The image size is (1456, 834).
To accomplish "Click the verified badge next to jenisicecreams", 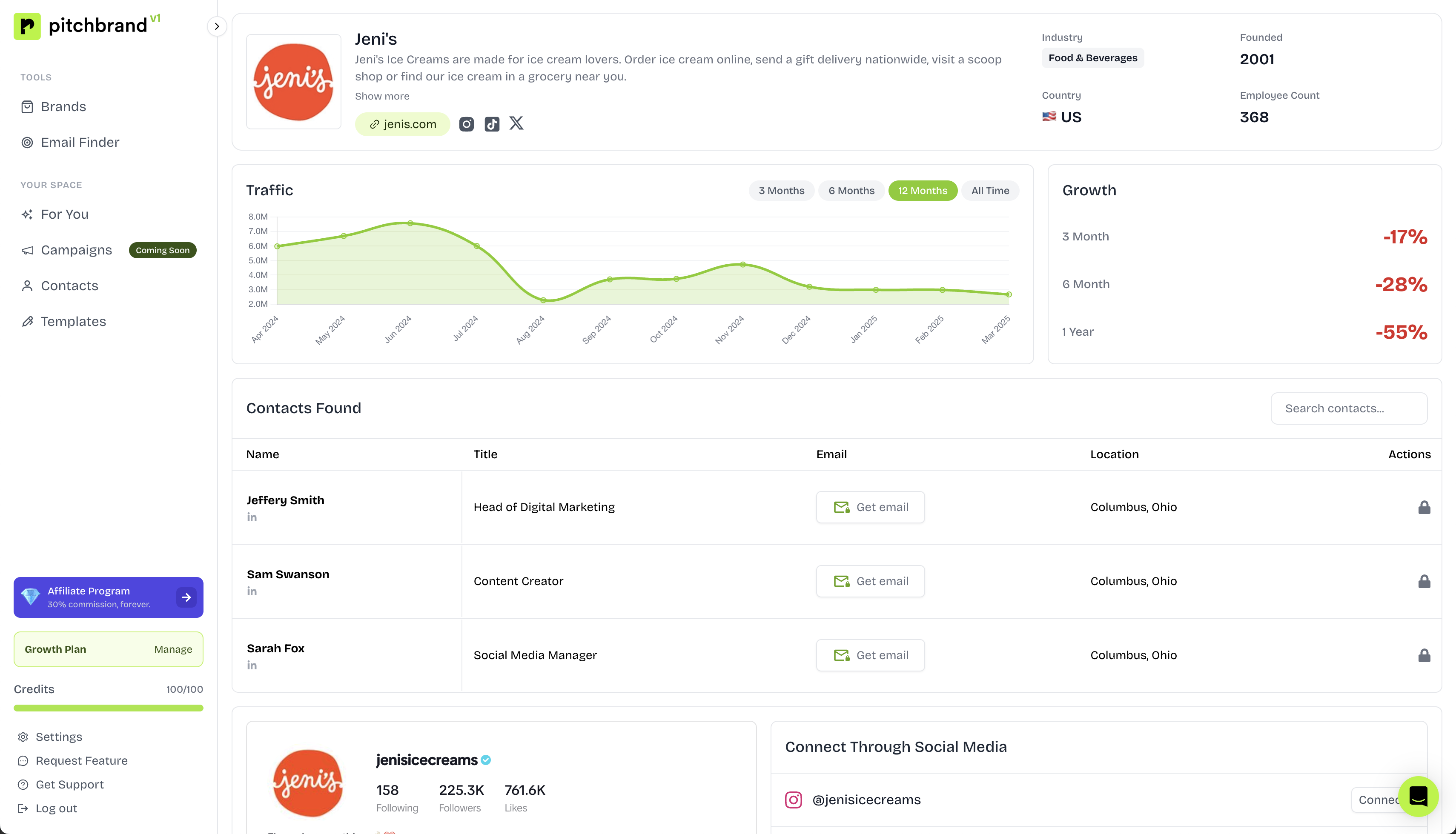I will click(x=486, y=760).
